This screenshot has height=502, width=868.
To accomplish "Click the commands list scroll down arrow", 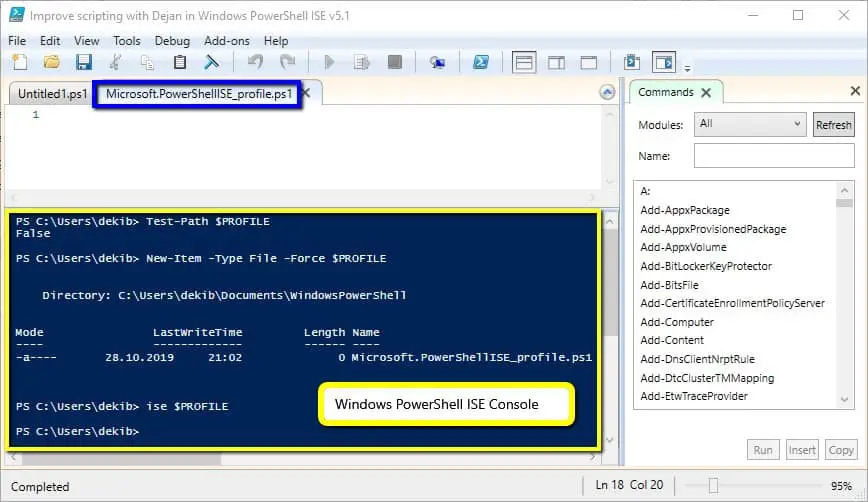I will pyautogui.click(x=844, y=399).
